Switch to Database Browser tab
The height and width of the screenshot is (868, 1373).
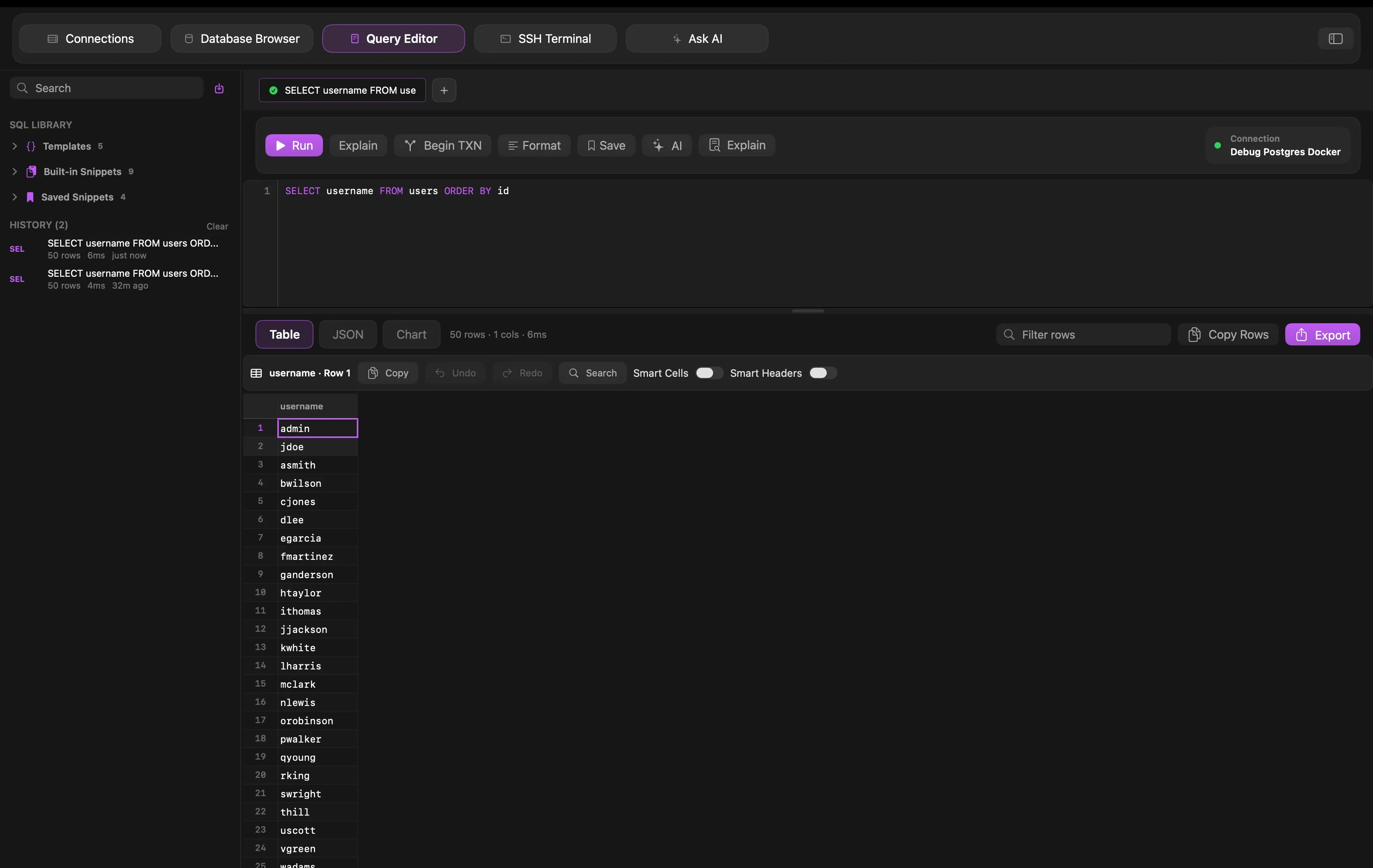(242, 39)
